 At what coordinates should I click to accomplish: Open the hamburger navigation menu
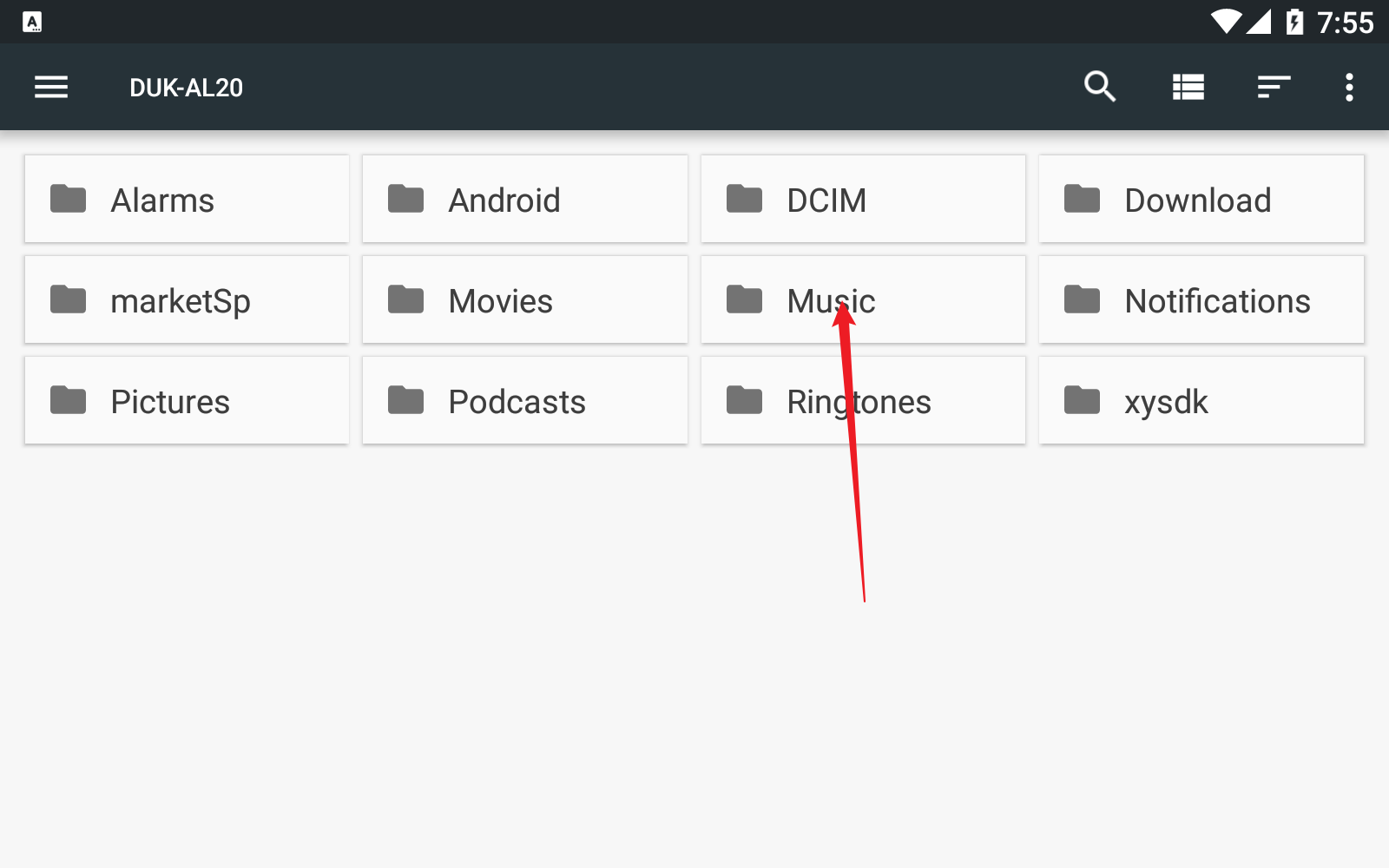point(51,87)
